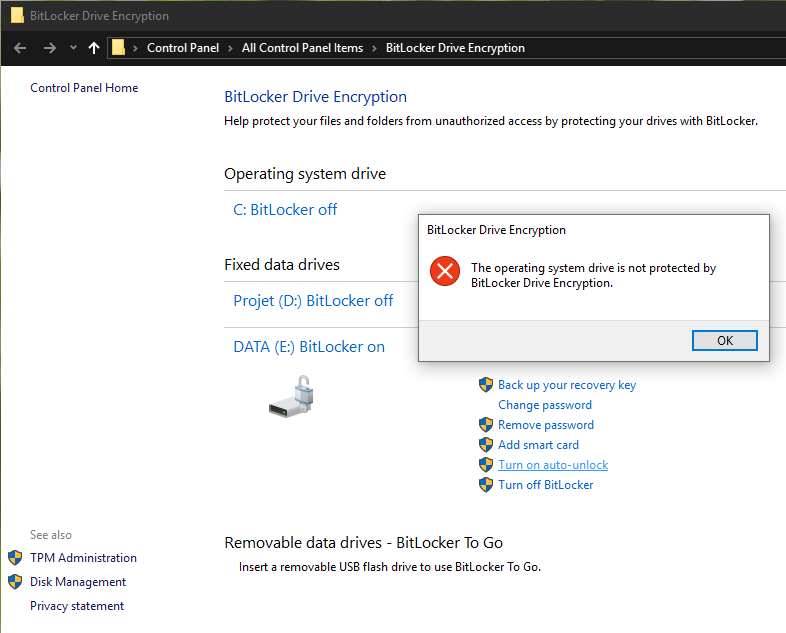This screenshot has height=633, width=786.
Task: Click the folder icon in the address bar
Action: pos(118,48)
